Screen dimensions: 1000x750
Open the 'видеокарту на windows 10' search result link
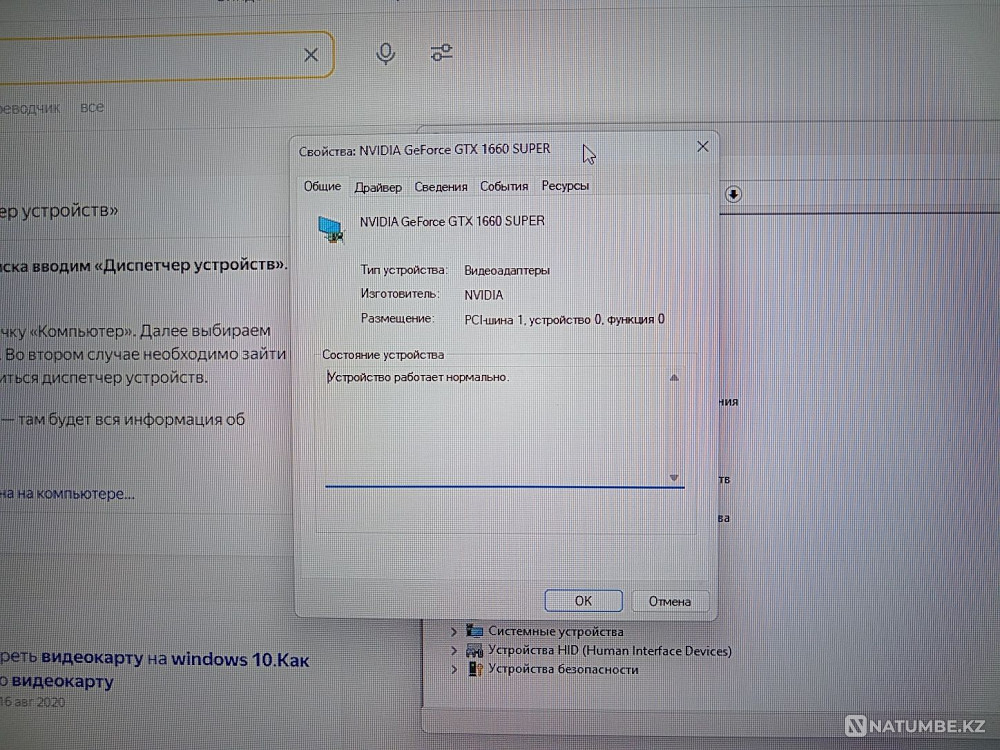154,670
